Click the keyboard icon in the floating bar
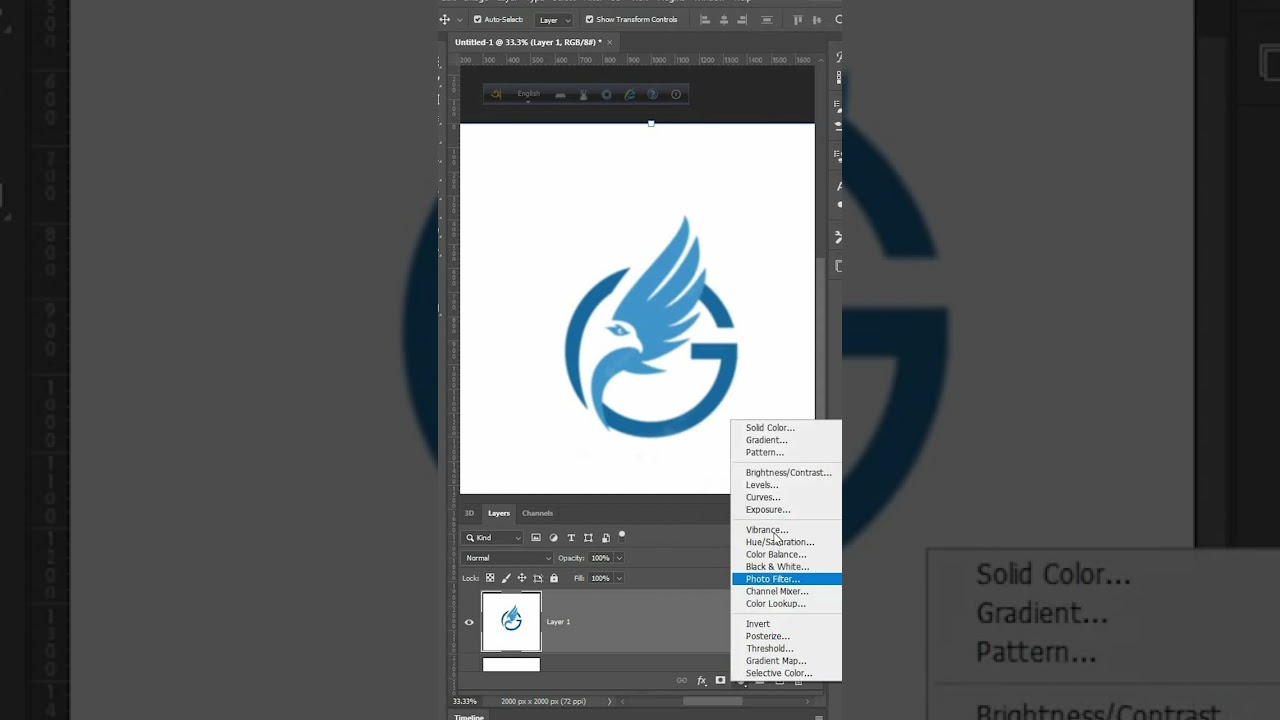The image size is (1280, 720). tap(560, 95)
